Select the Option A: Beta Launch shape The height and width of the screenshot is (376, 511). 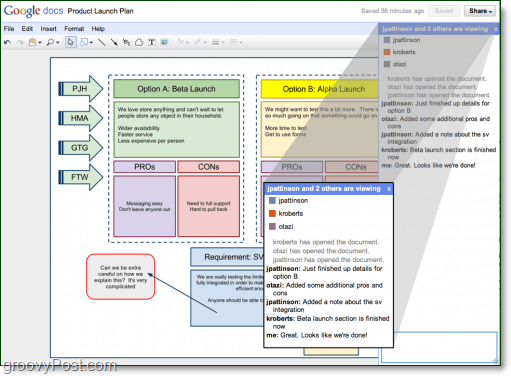[176, 89]
